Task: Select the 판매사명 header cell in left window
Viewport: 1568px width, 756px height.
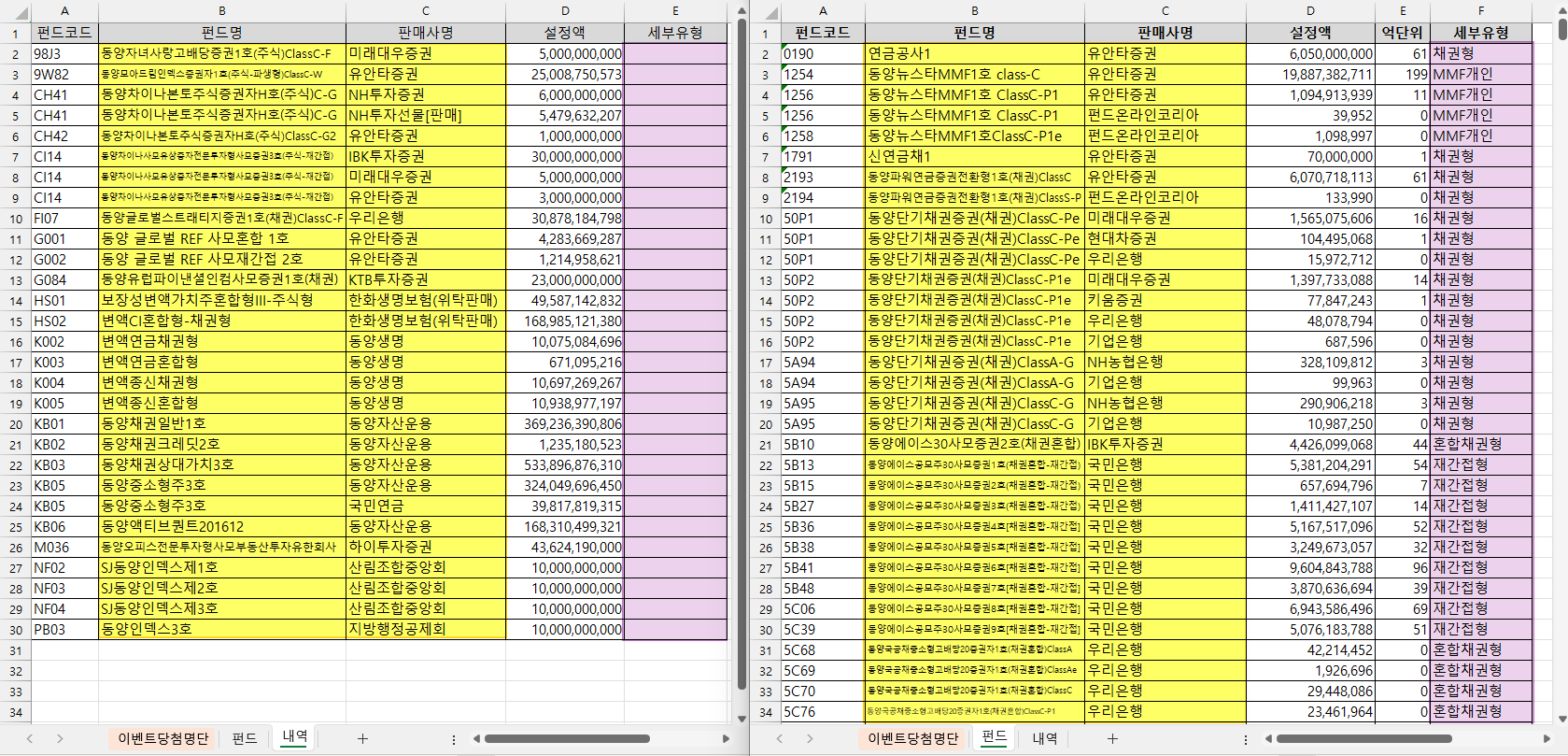Action: click(426, 33)
